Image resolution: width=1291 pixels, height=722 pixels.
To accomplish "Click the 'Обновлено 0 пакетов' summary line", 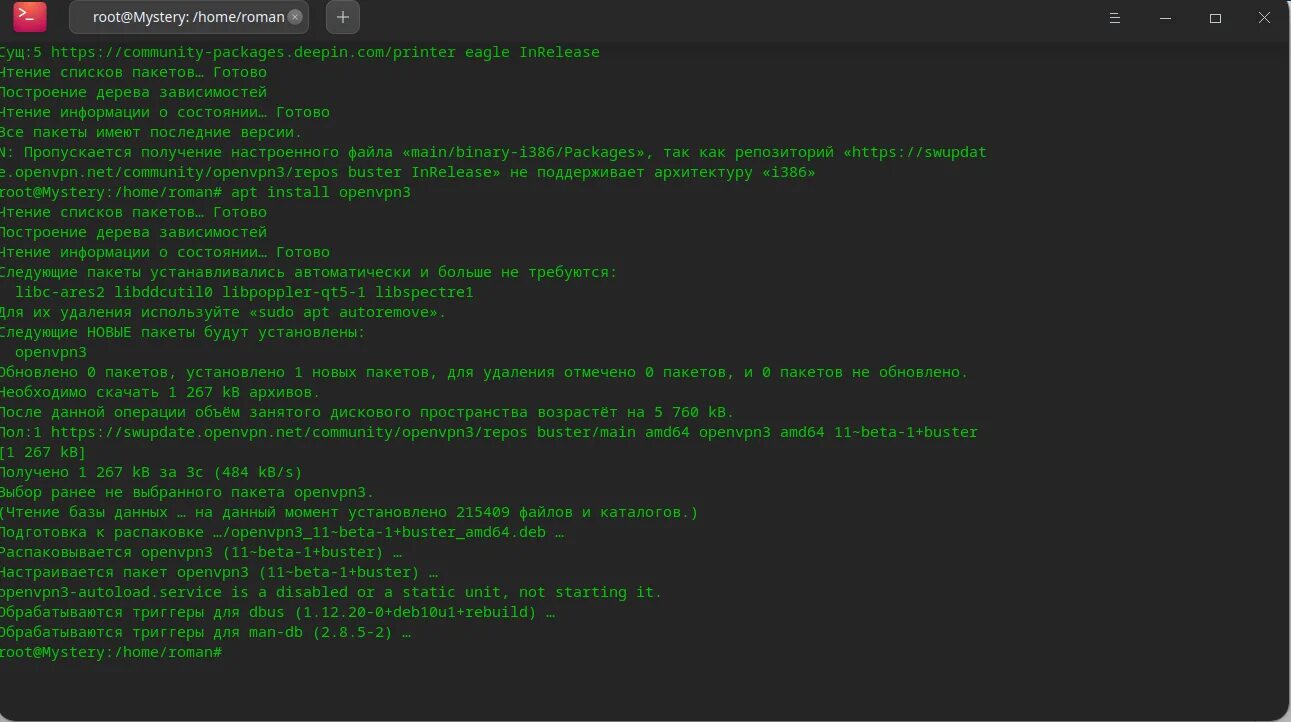I will pyautogui.click(x=484, y=372).
